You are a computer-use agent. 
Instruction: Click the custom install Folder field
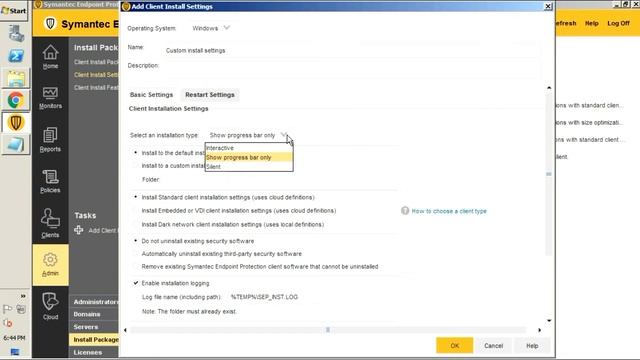pos(280,180)
